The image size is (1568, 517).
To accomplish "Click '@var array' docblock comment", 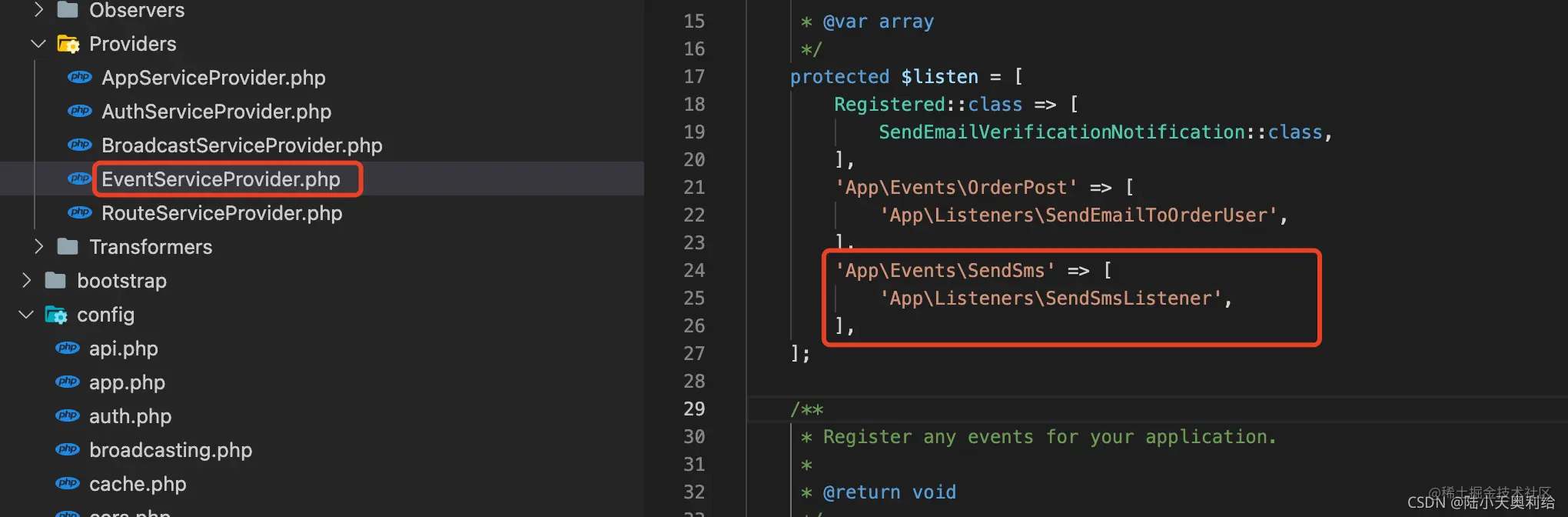I will click(879, 22).
